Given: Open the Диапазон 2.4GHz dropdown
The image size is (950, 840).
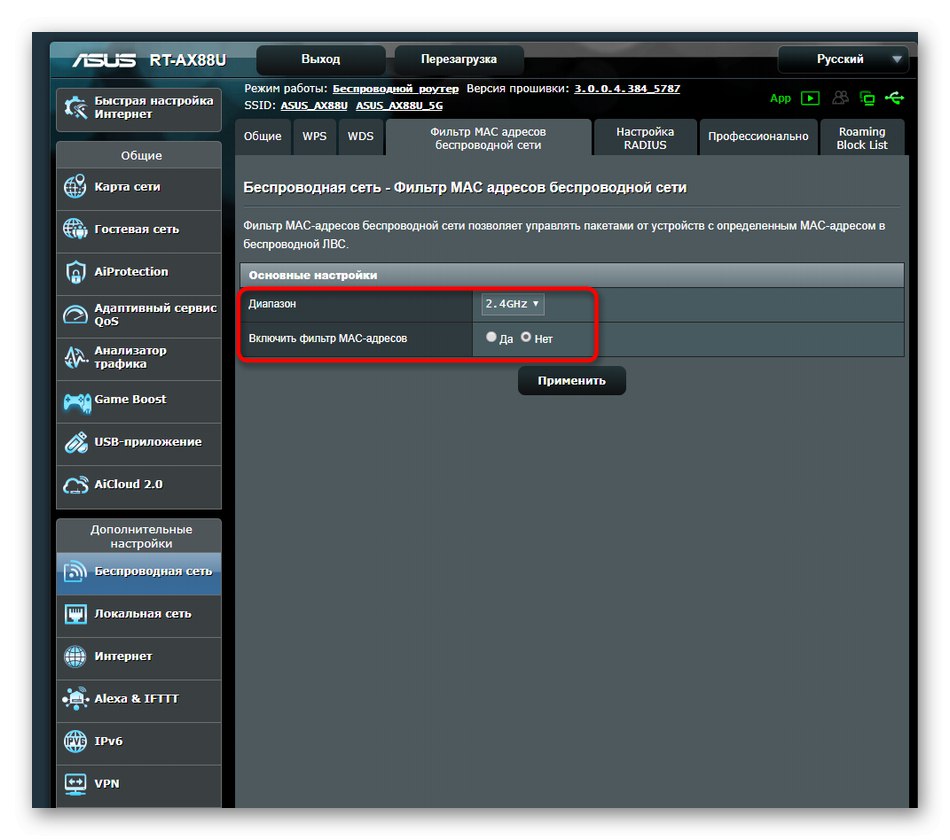Looking at the screenshot, I should [x=513, y=304].
